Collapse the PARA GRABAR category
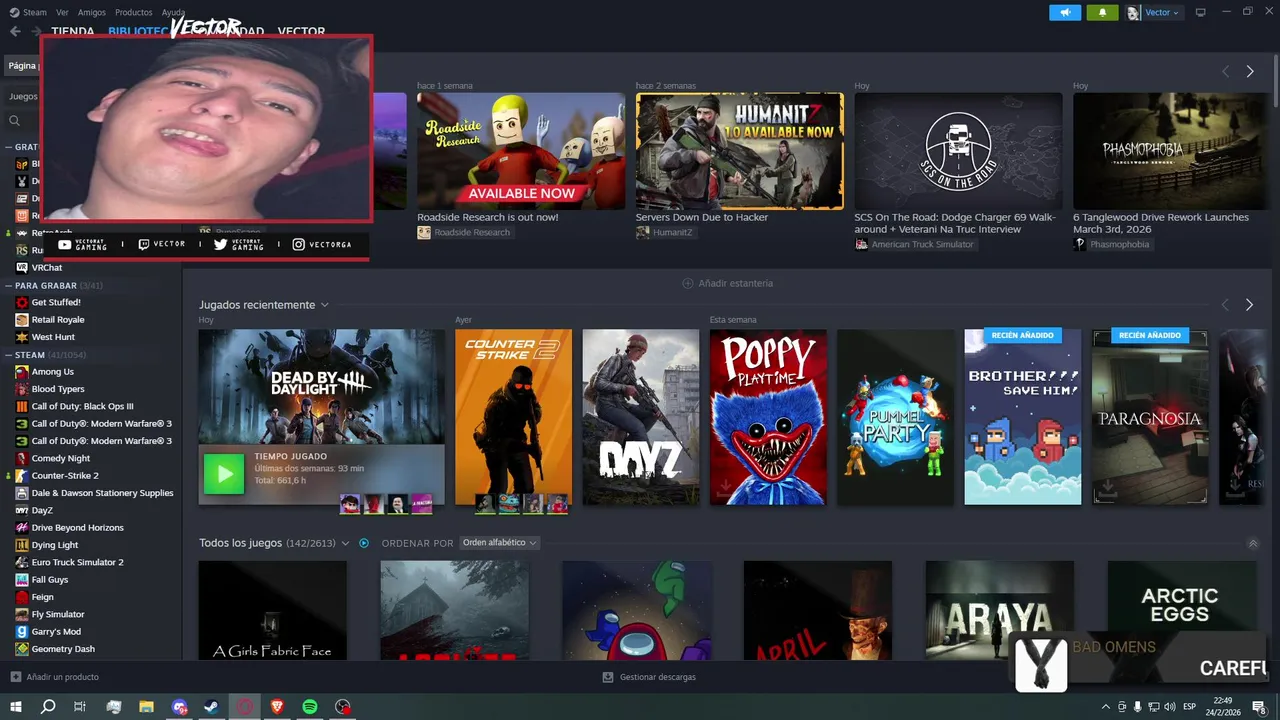Image resolution: width=1280 pixels, height=720 pixels. click(x=9, y=285)
